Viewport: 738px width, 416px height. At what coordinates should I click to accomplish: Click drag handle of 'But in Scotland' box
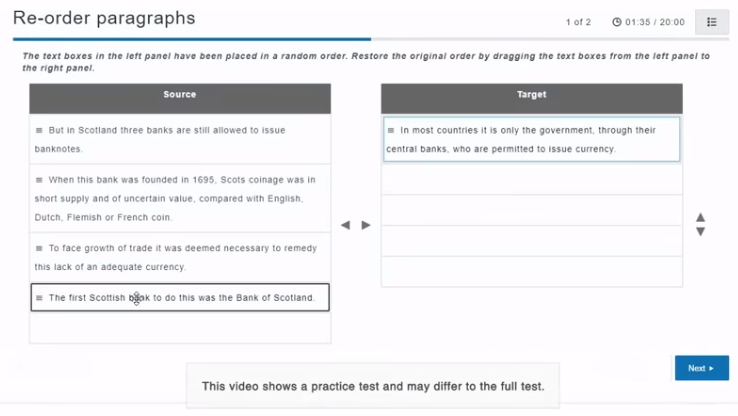point(39,130)
